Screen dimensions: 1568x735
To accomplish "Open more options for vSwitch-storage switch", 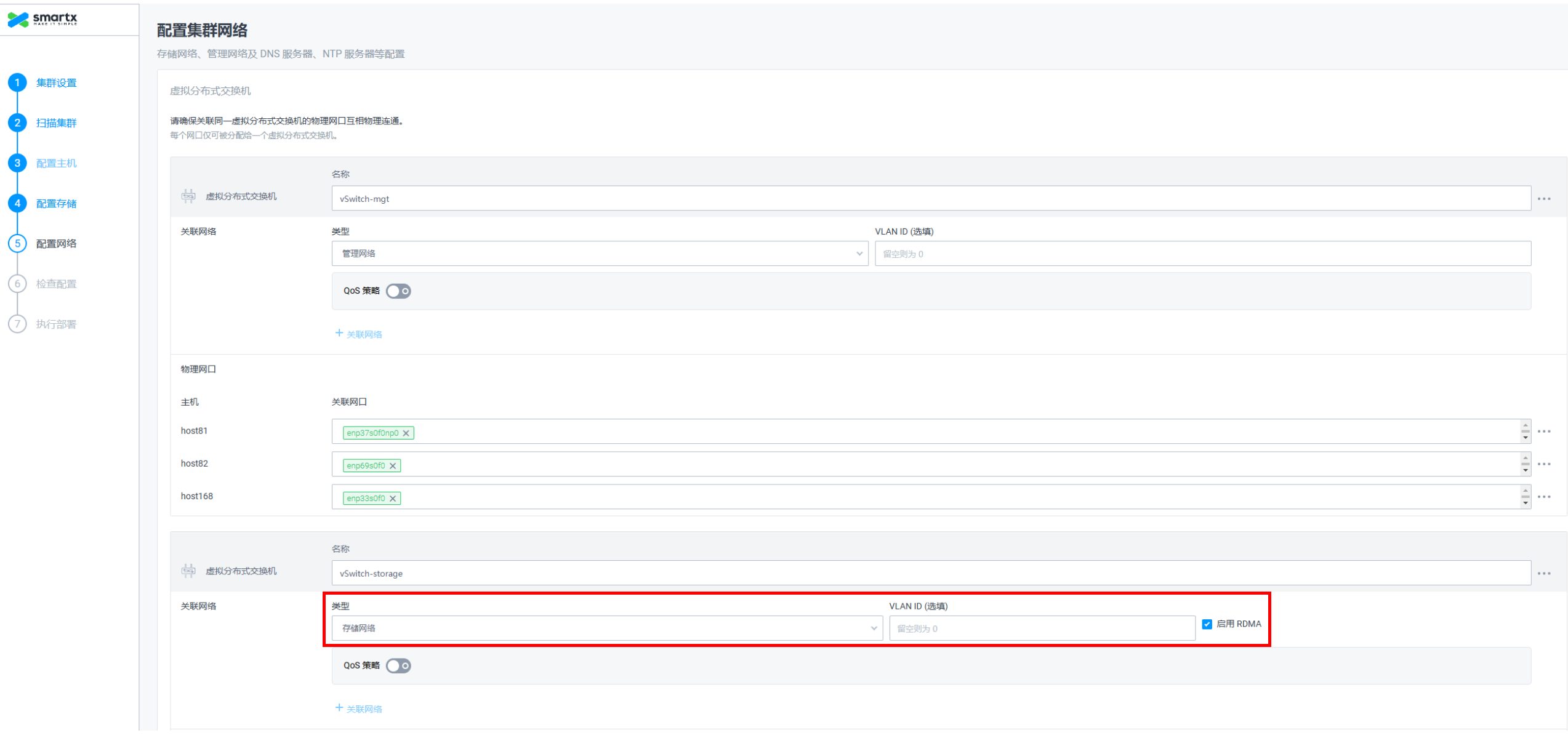I will (x=1544, y=574).
